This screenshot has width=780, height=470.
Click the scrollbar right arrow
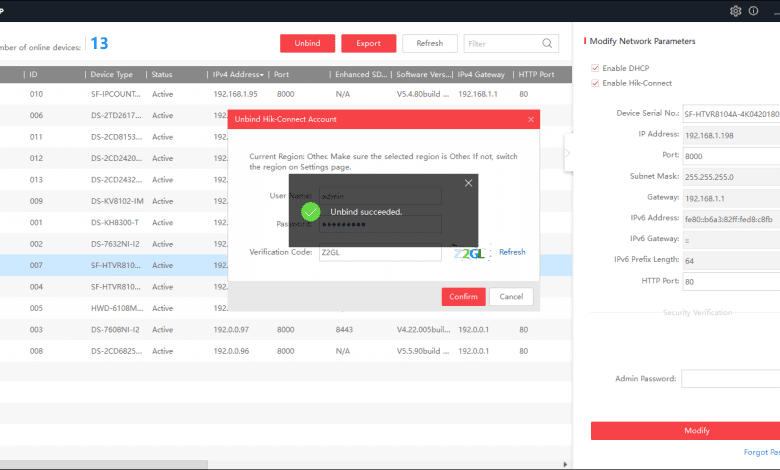coord(565,465)
